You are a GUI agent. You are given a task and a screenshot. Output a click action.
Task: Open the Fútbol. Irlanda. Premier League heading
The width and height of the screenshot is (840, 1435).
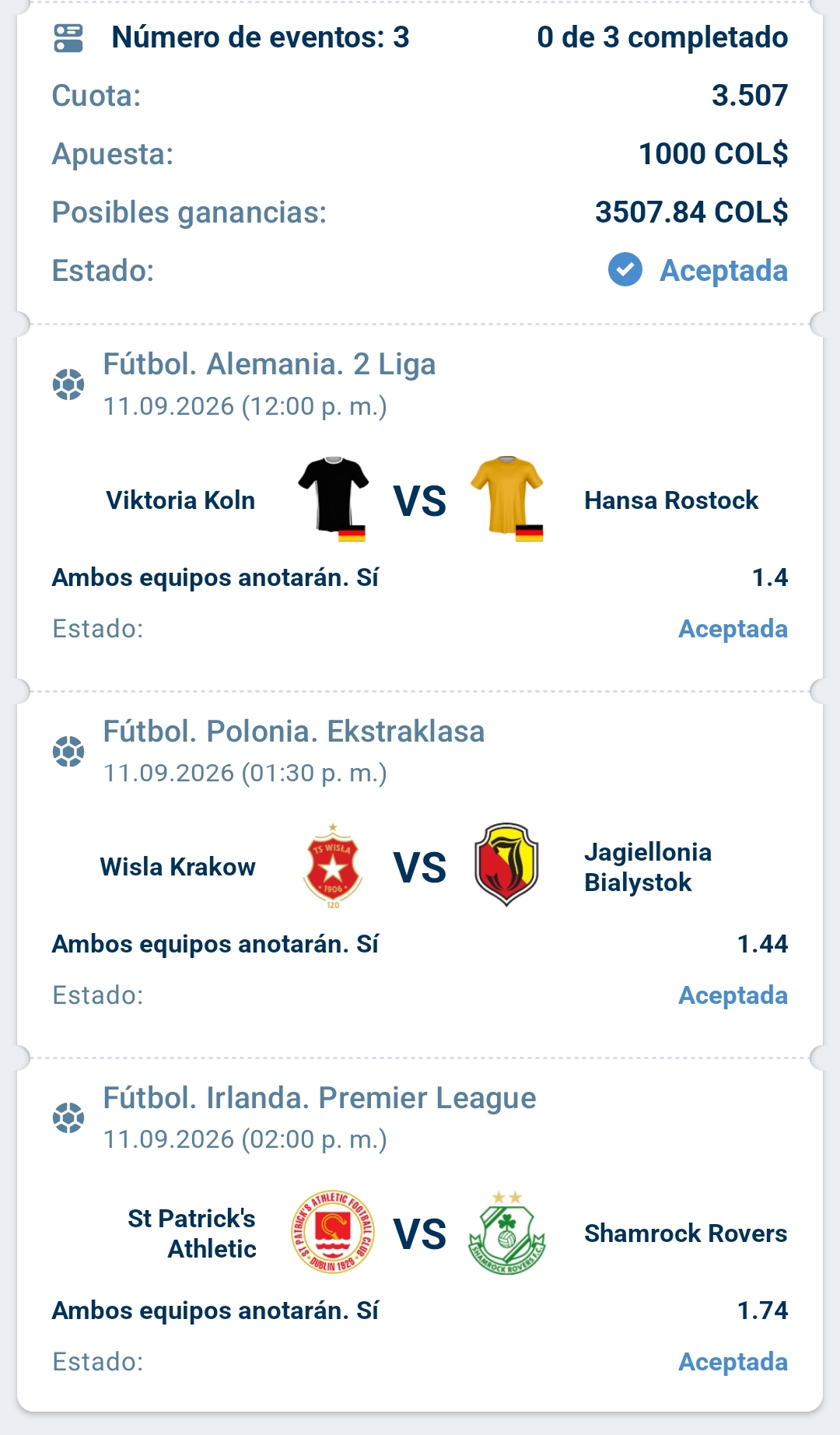pyautogui.click(x=320, y=1098)
